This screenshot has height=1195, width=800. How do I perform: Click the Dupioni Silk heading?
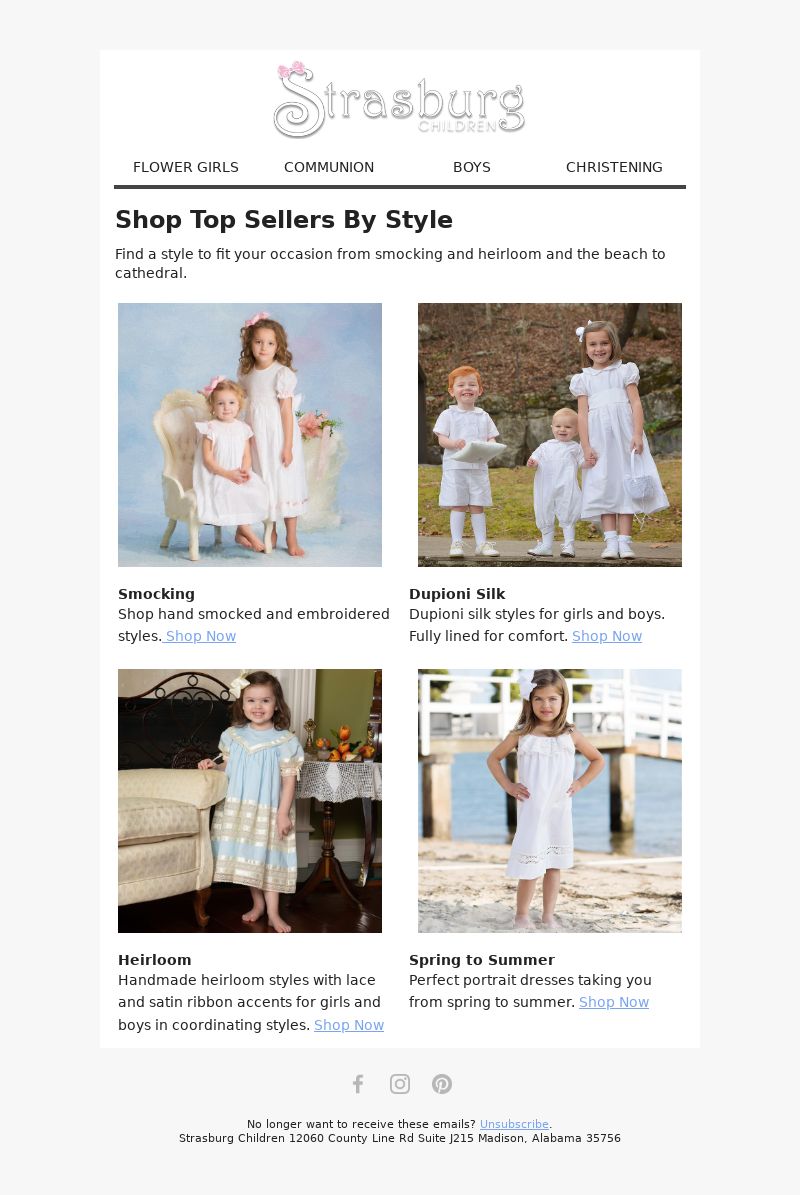[457, 594]
